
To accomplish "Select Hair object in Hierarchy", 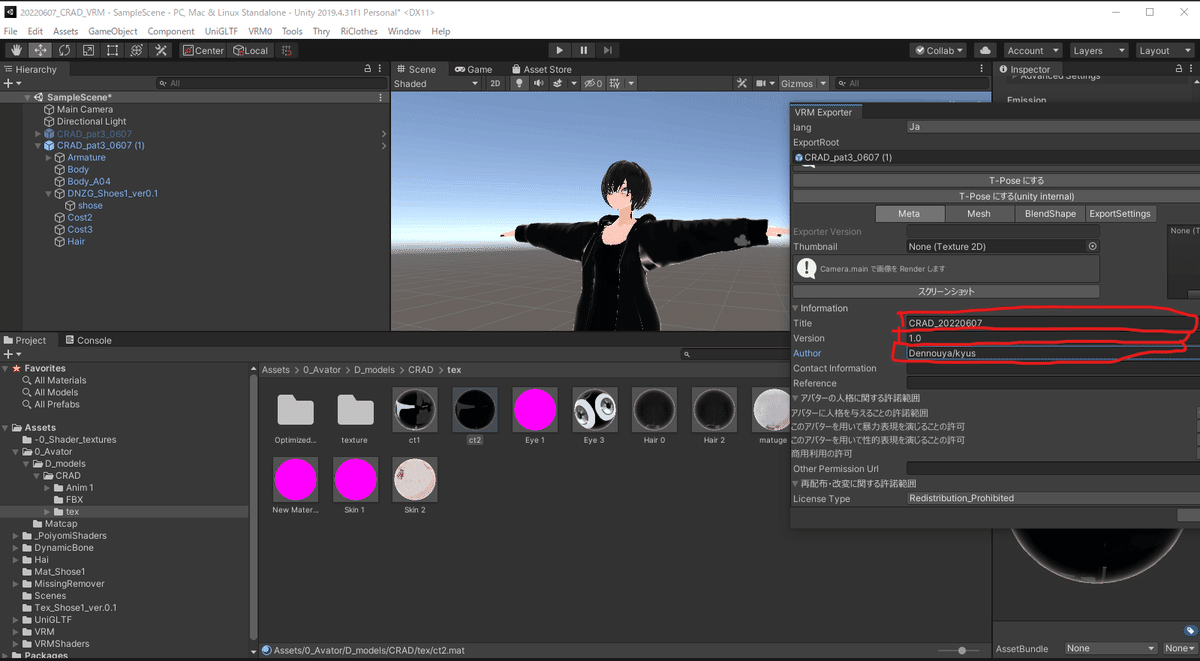I will [76, 242].
